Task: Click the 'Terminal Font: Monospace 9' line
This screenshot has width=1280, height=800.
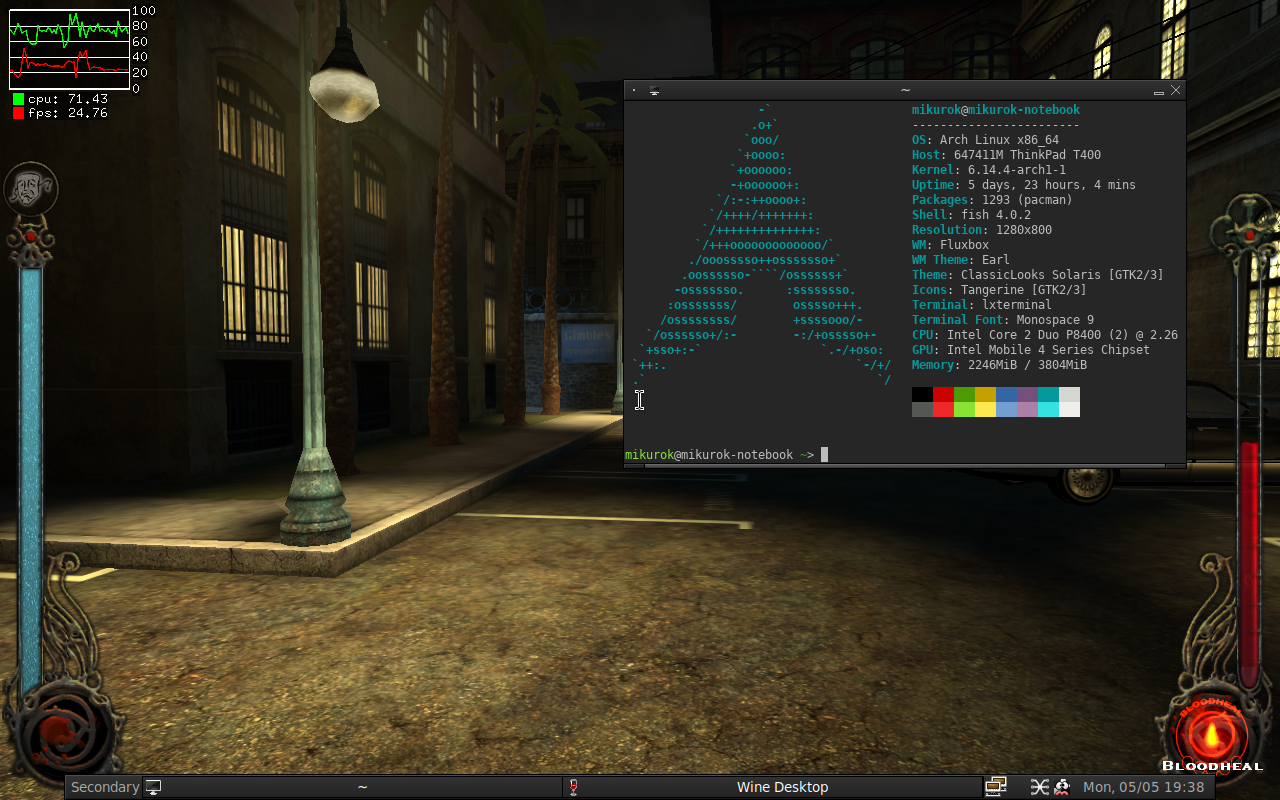Action: click(x=1003, y=320)
